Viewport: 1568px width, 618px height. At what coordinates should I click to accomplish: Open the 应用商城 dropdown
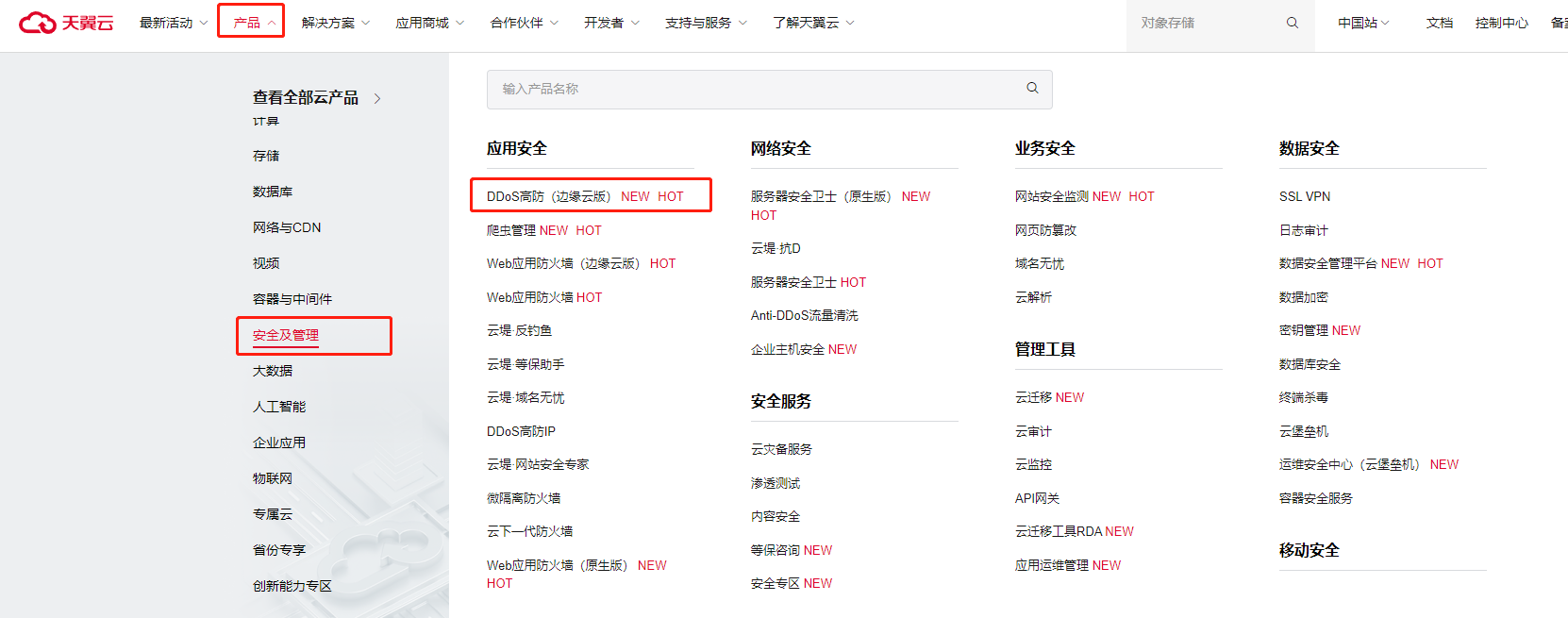click(x=430, y=23)
